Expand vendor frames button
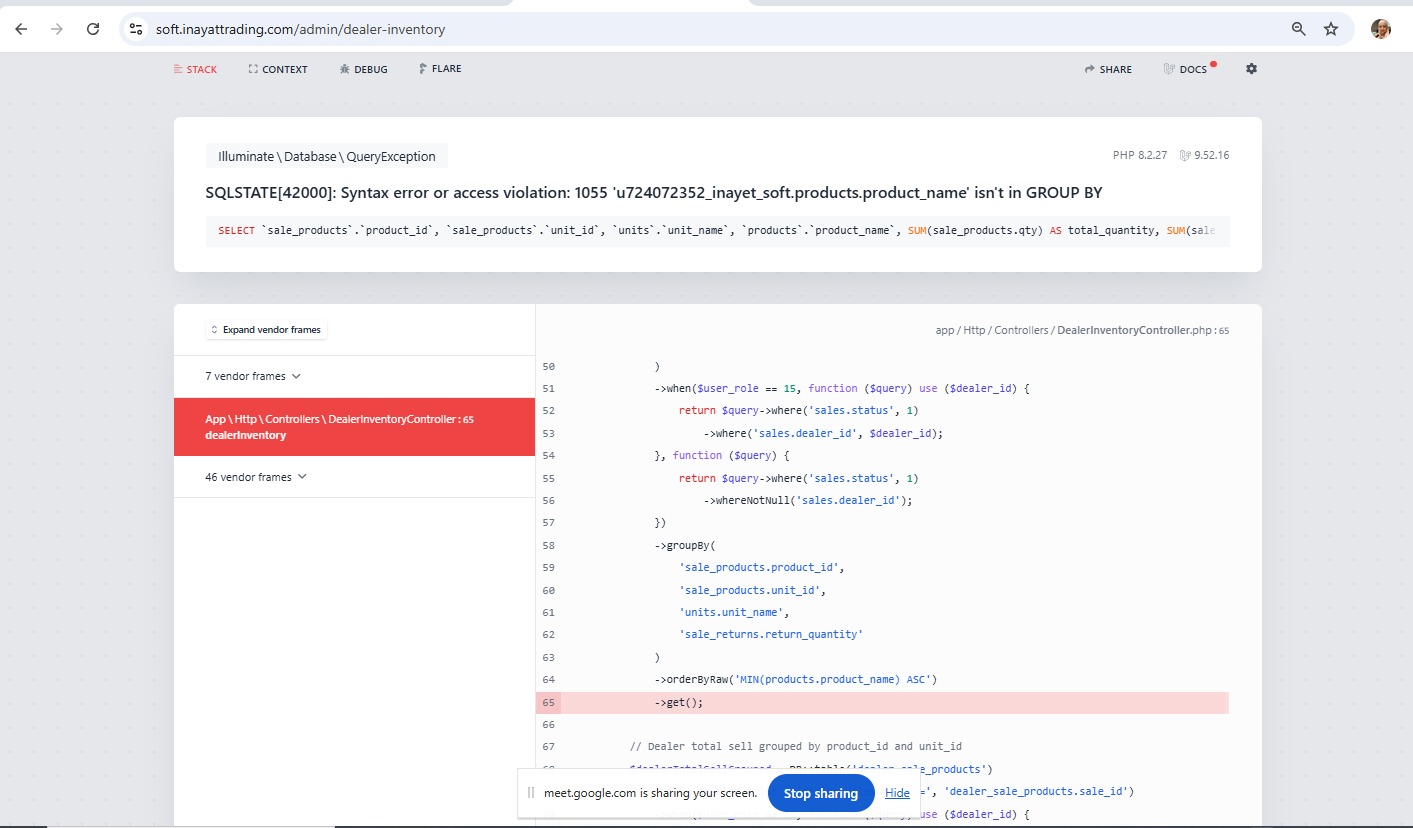 [266, 330]
